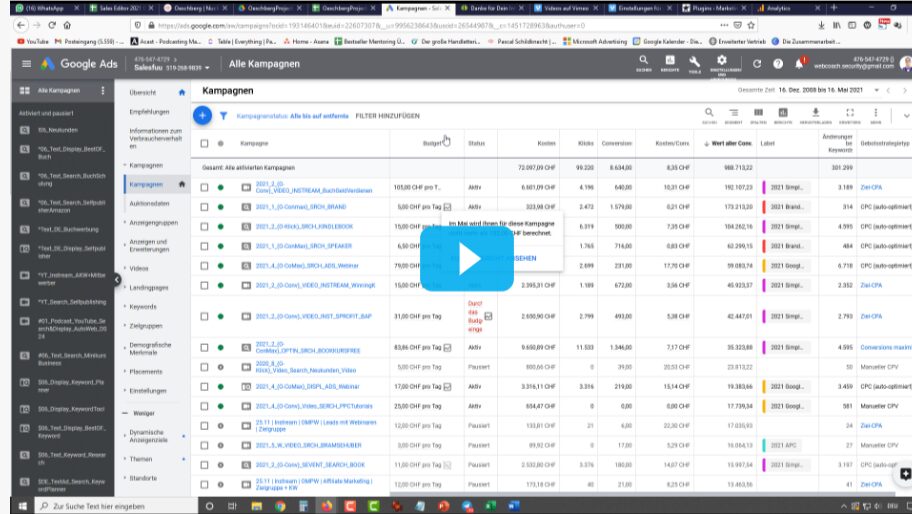Open the Windows Start button

point(23,506)
